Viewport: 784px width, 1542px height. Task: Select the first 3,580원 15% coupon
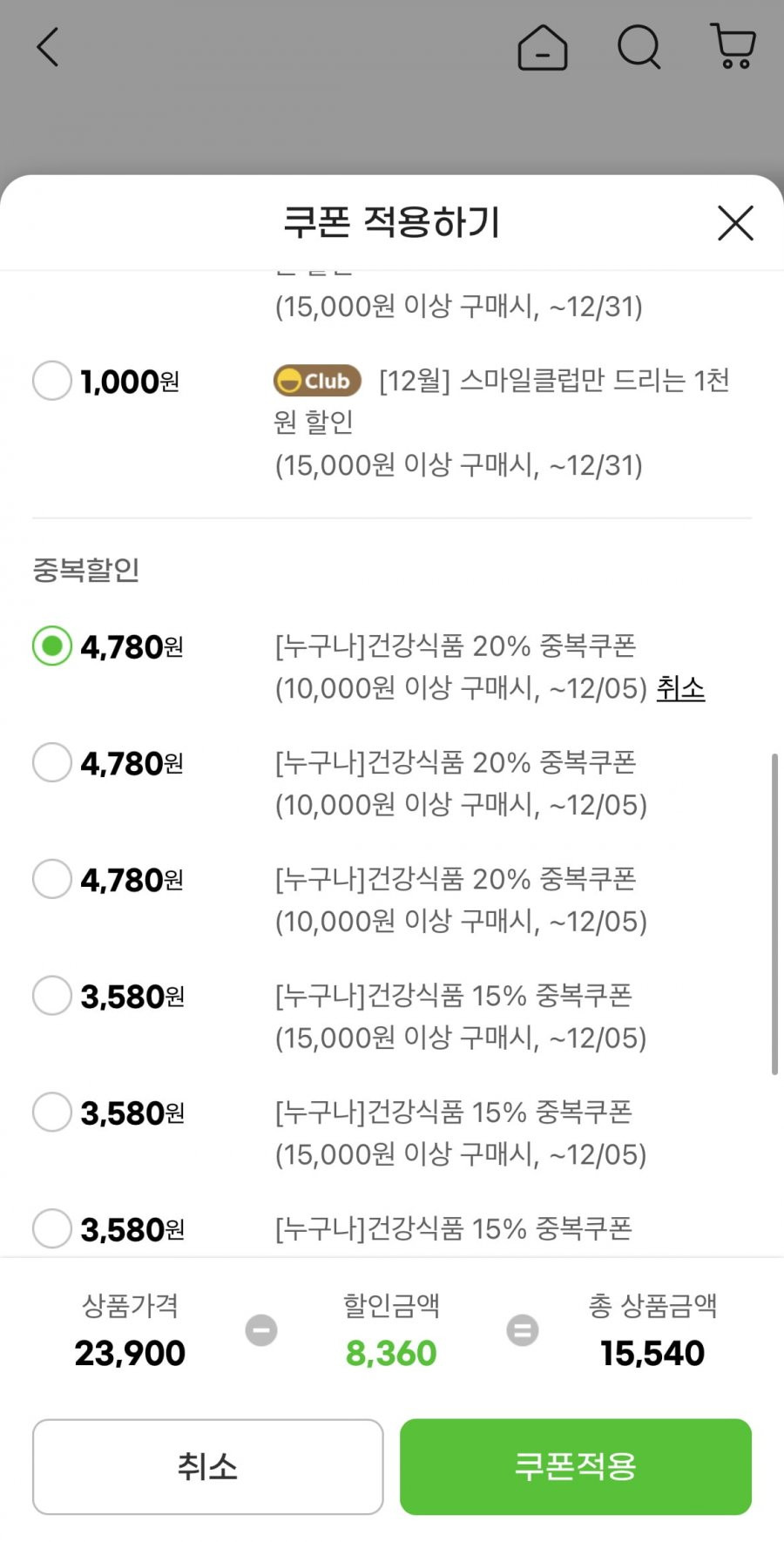tap(51, 996)
